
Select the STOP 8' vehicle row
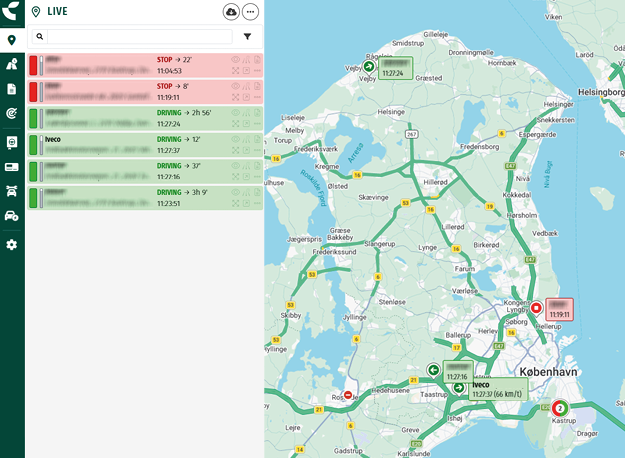[x=145, y=92]
